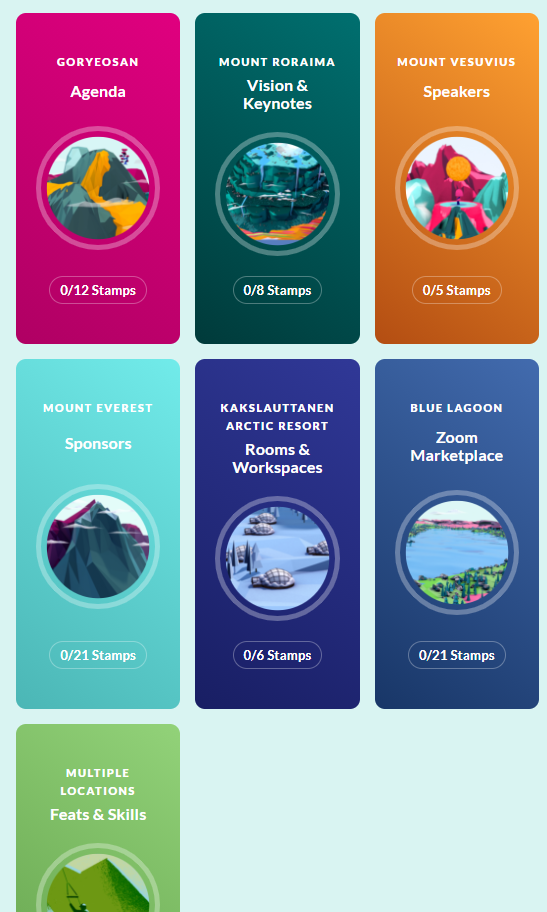Go to the Speakers heading
Image resolution: width=547 pixels, height=912 pixels.
point(457,92)
